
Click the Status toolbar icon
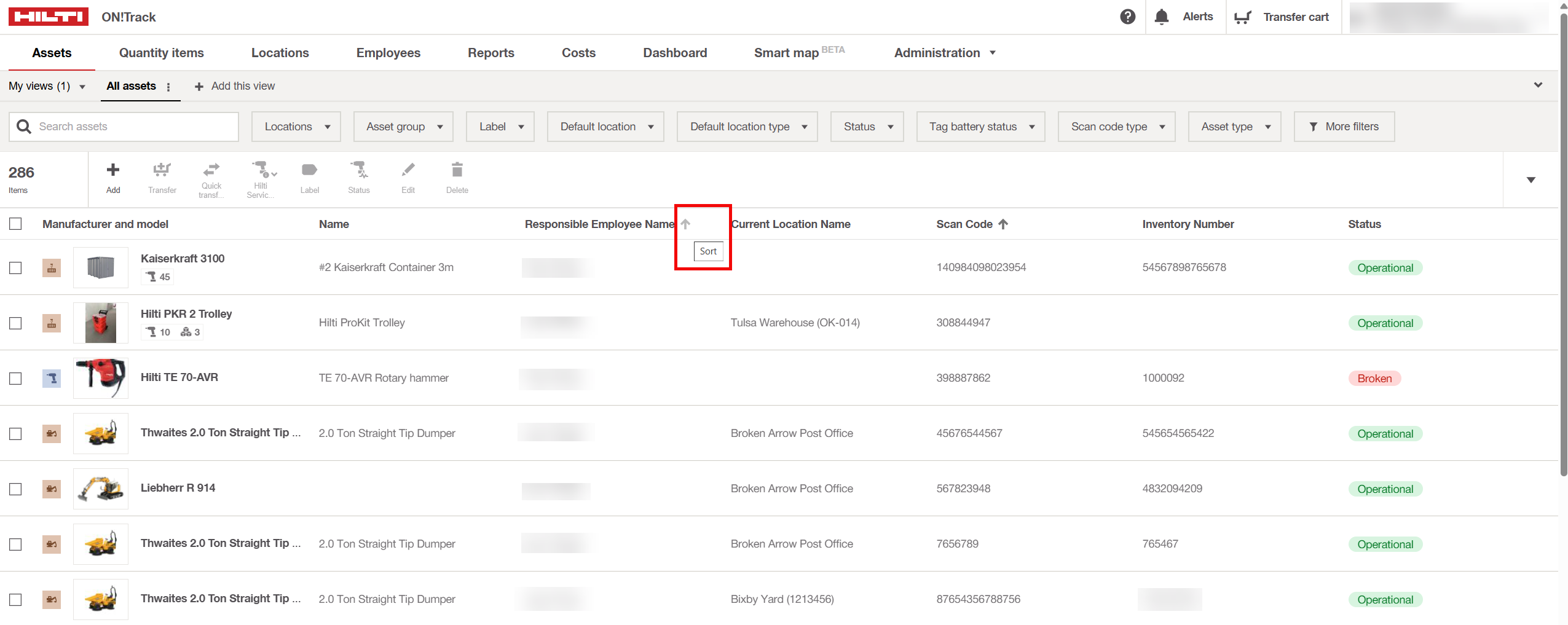(x=359, y=170)
